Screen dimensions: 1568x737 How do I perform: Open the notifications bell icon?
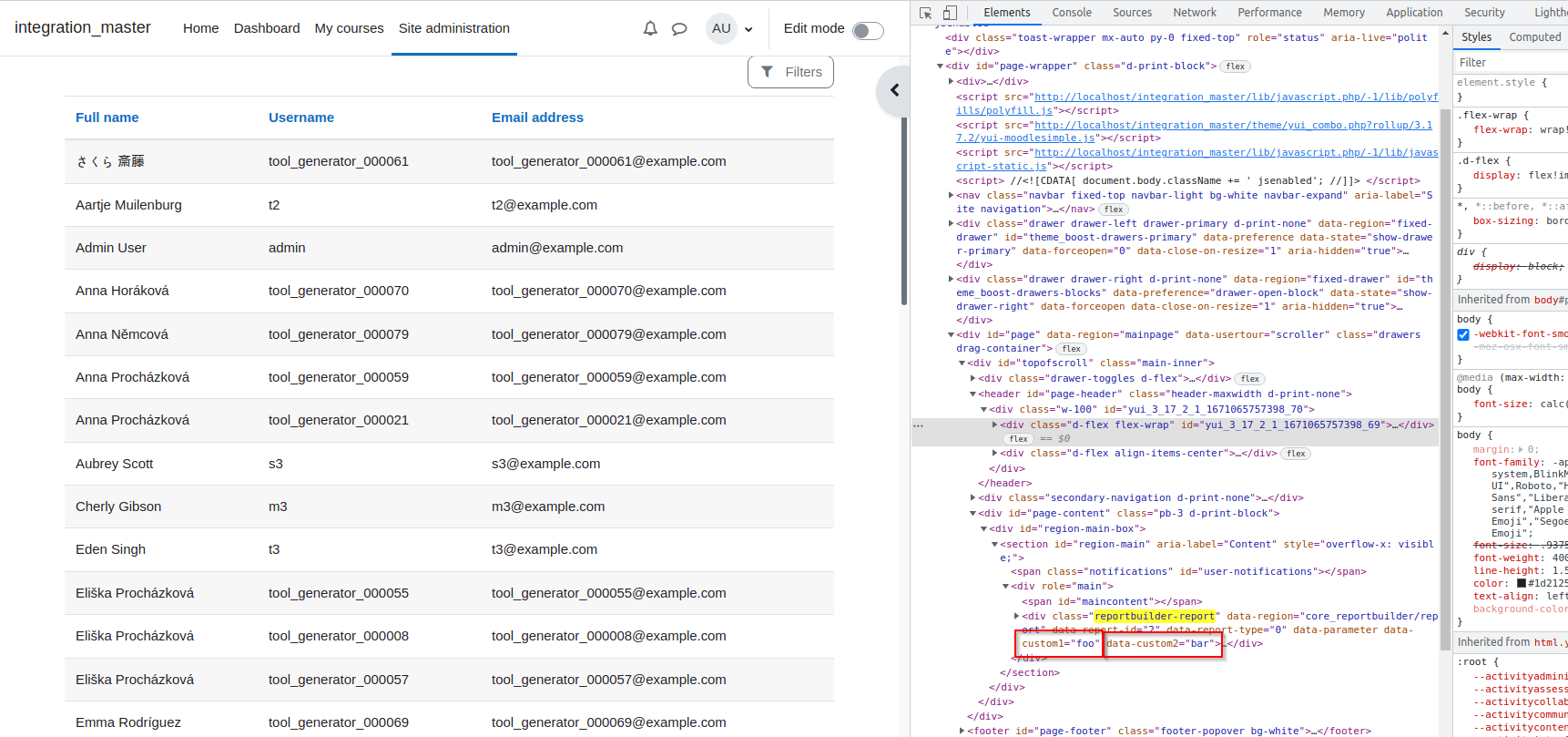(650, 28)
